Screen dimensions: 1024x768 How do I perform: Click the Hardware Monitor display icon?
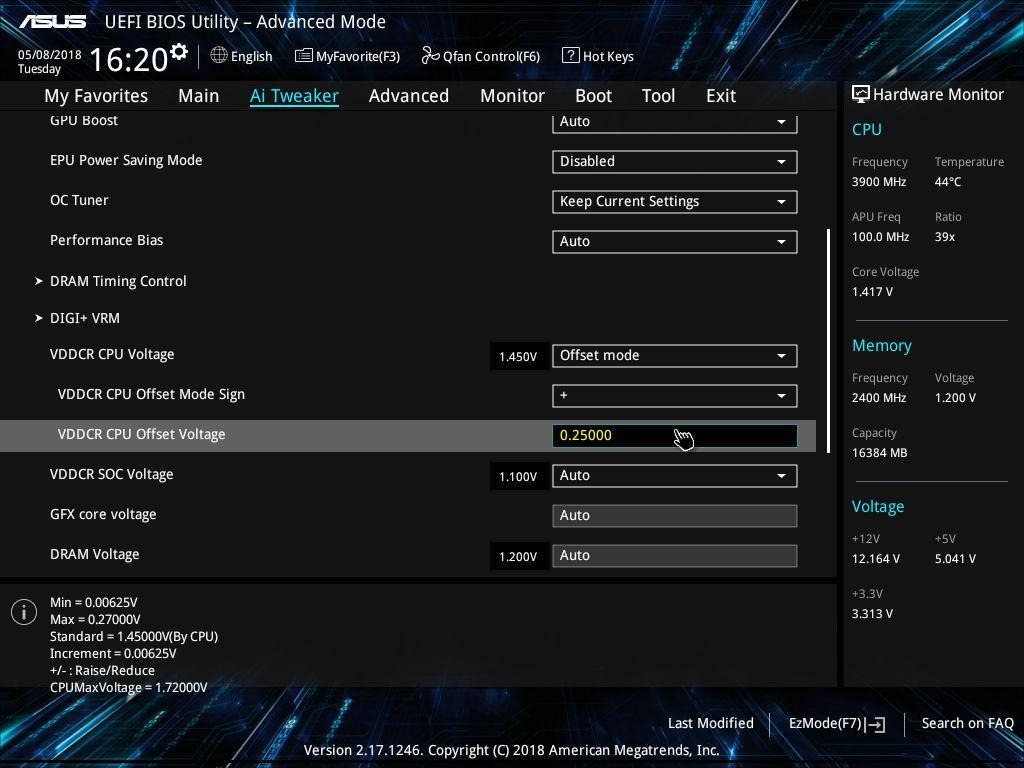coord(860,94)
